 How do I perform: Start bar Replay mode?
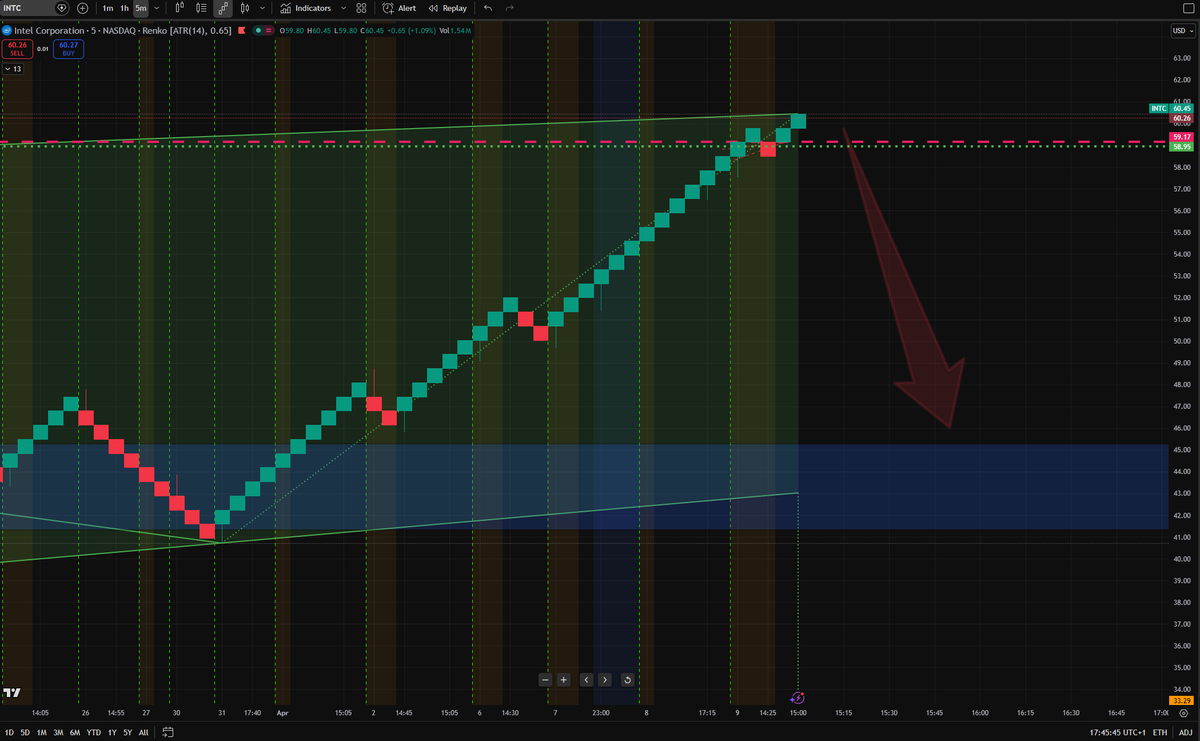[448, 8]
